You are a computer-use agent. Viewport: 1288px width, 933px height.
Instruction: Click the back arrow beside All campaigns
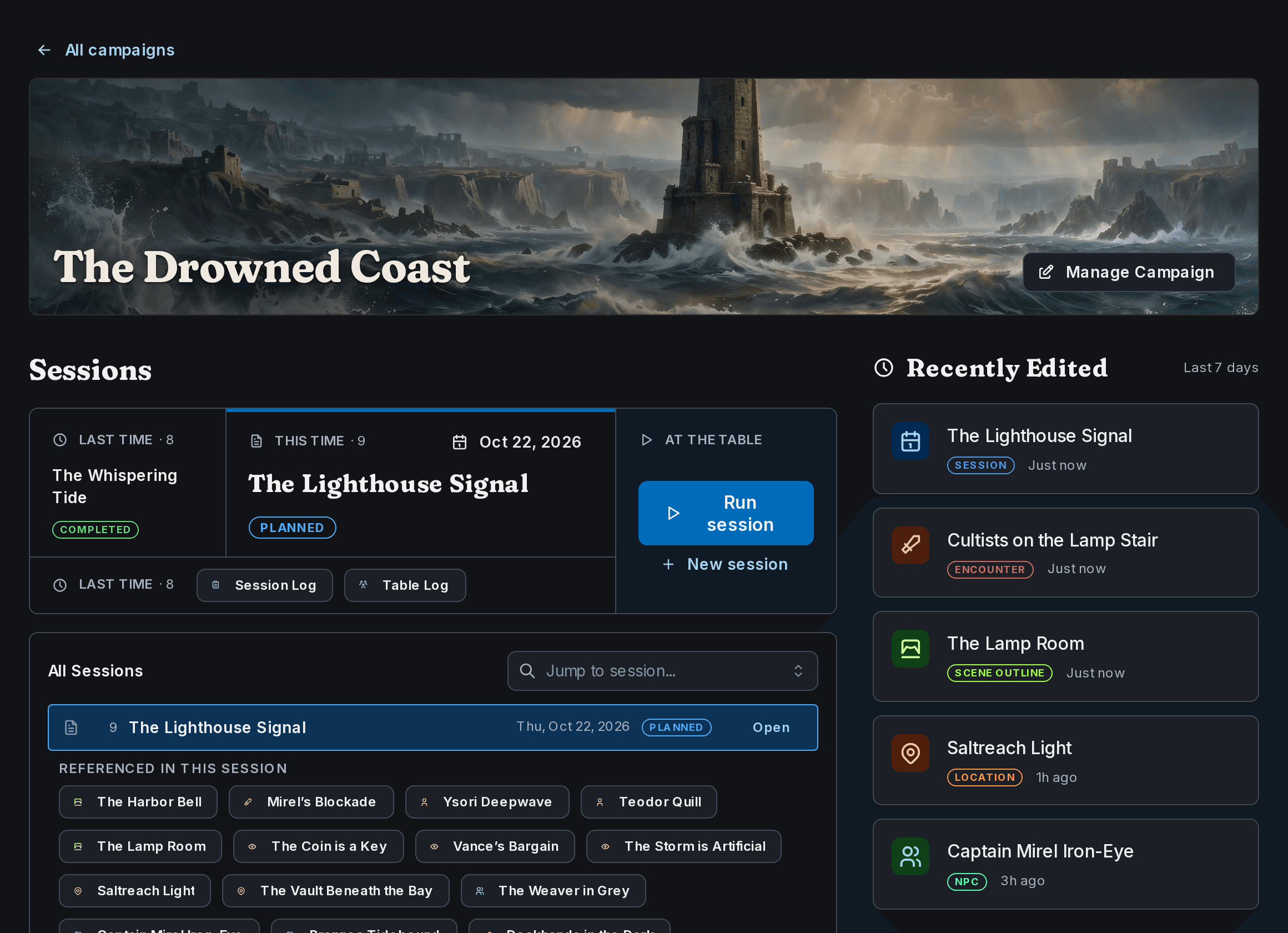(44, 50)
